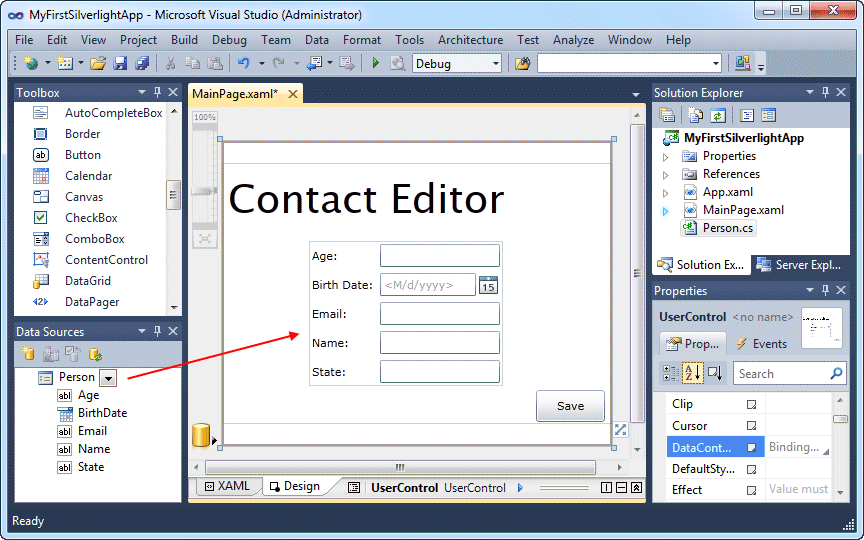Click the Open File folder icon
864x540 pixels.
(98, 63)
